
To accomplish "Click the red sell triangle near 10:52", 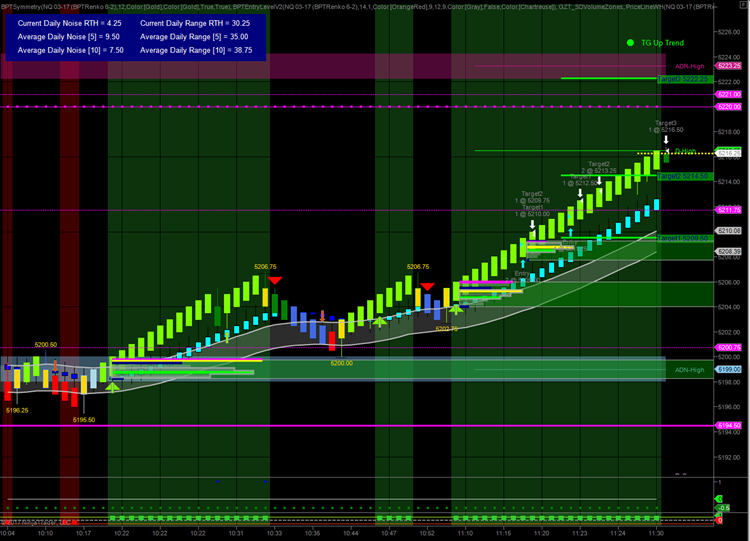I will (427, 287).
